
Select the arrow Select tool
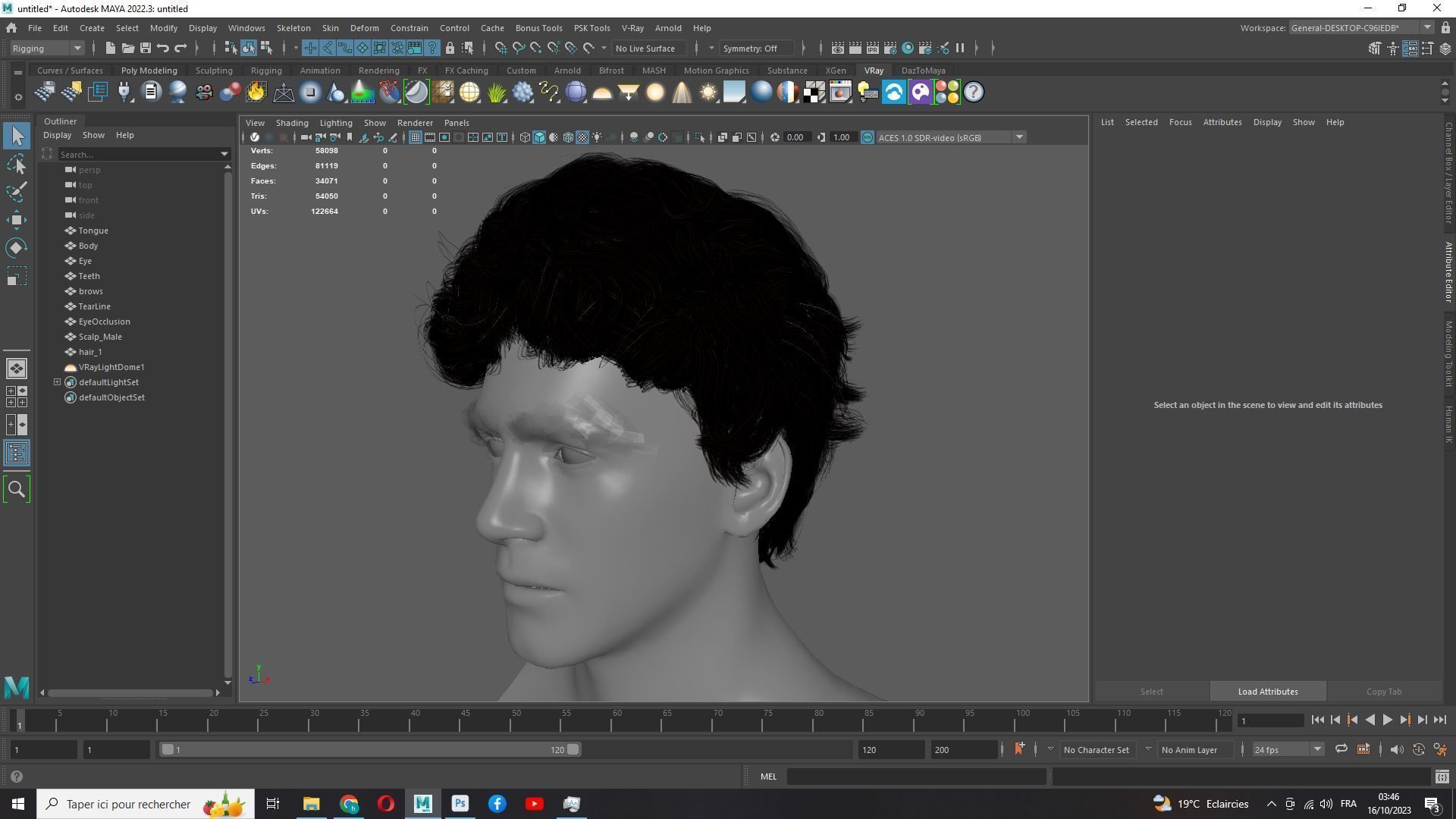[17, 136]
